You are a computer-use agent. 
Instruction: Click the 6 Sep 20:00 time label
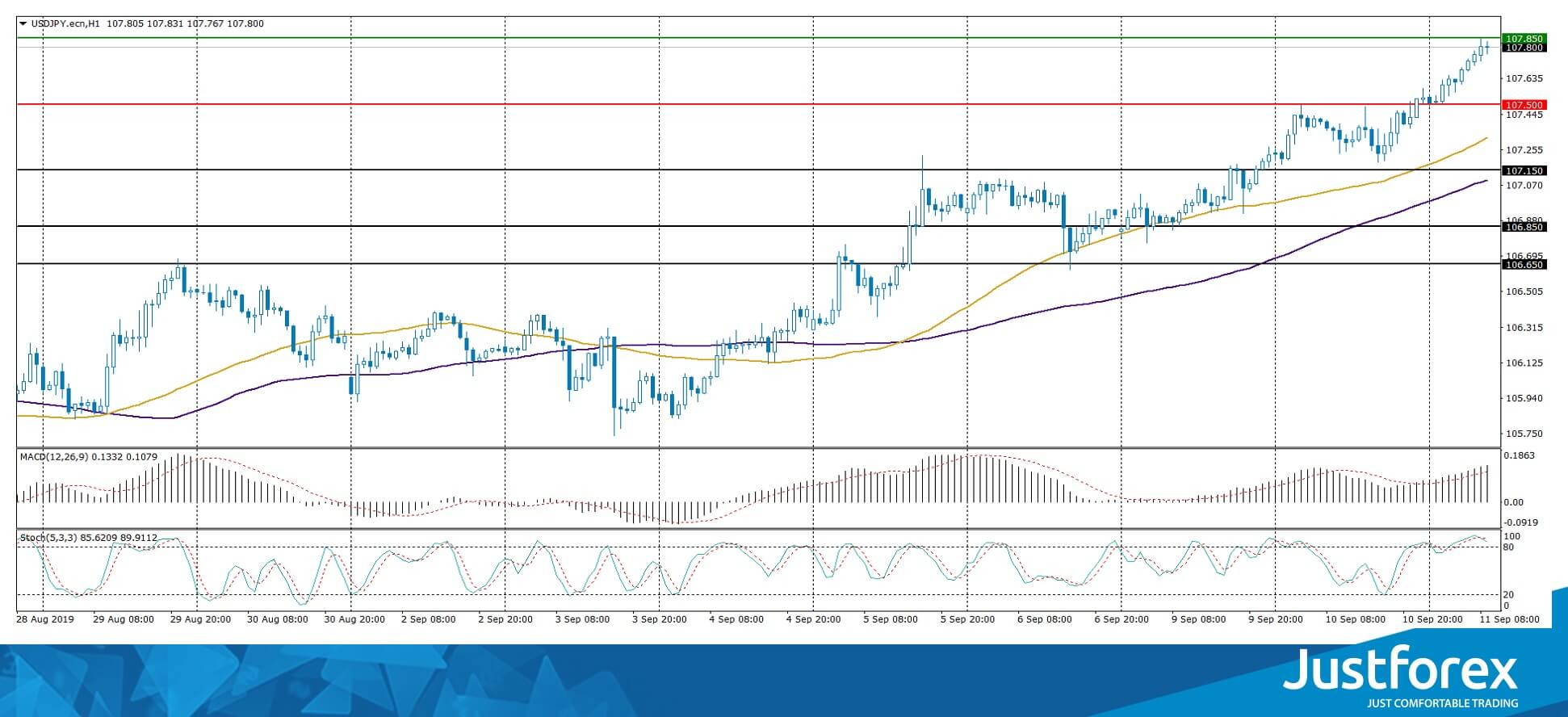coord(1122,619)
